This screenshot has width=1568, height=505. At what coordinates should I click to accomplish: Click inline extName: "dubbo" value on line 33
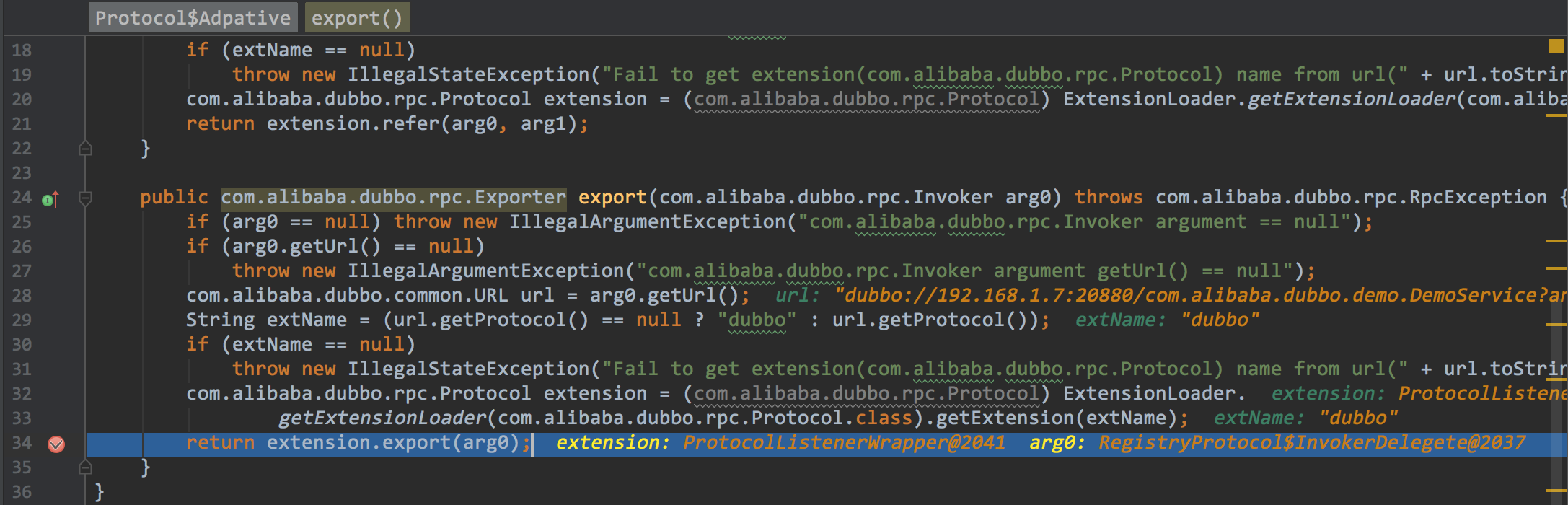tap(1305, 418)
